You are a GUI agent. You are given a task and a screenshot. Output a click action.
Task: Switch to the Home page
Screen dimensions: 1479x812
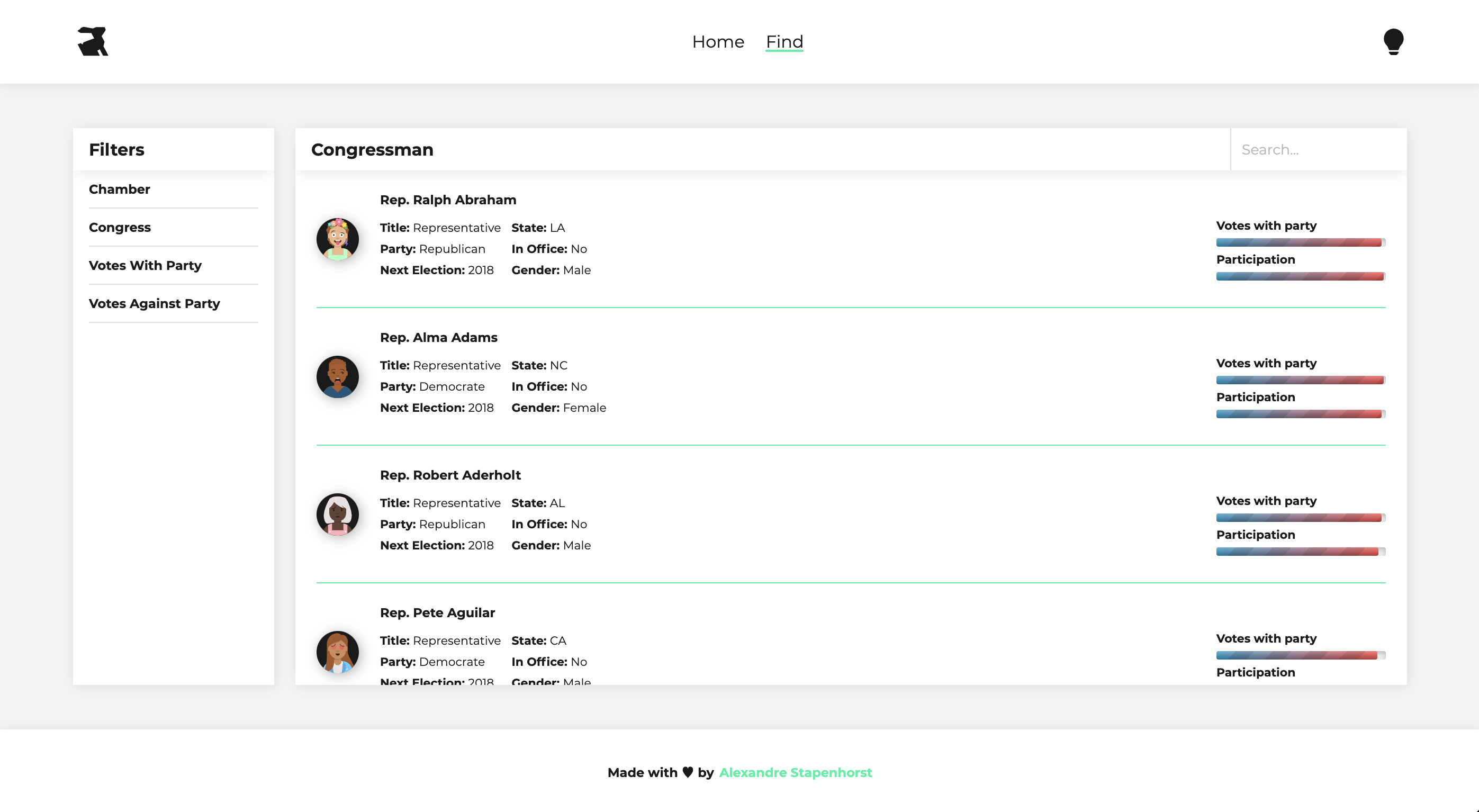coord(718,41)
